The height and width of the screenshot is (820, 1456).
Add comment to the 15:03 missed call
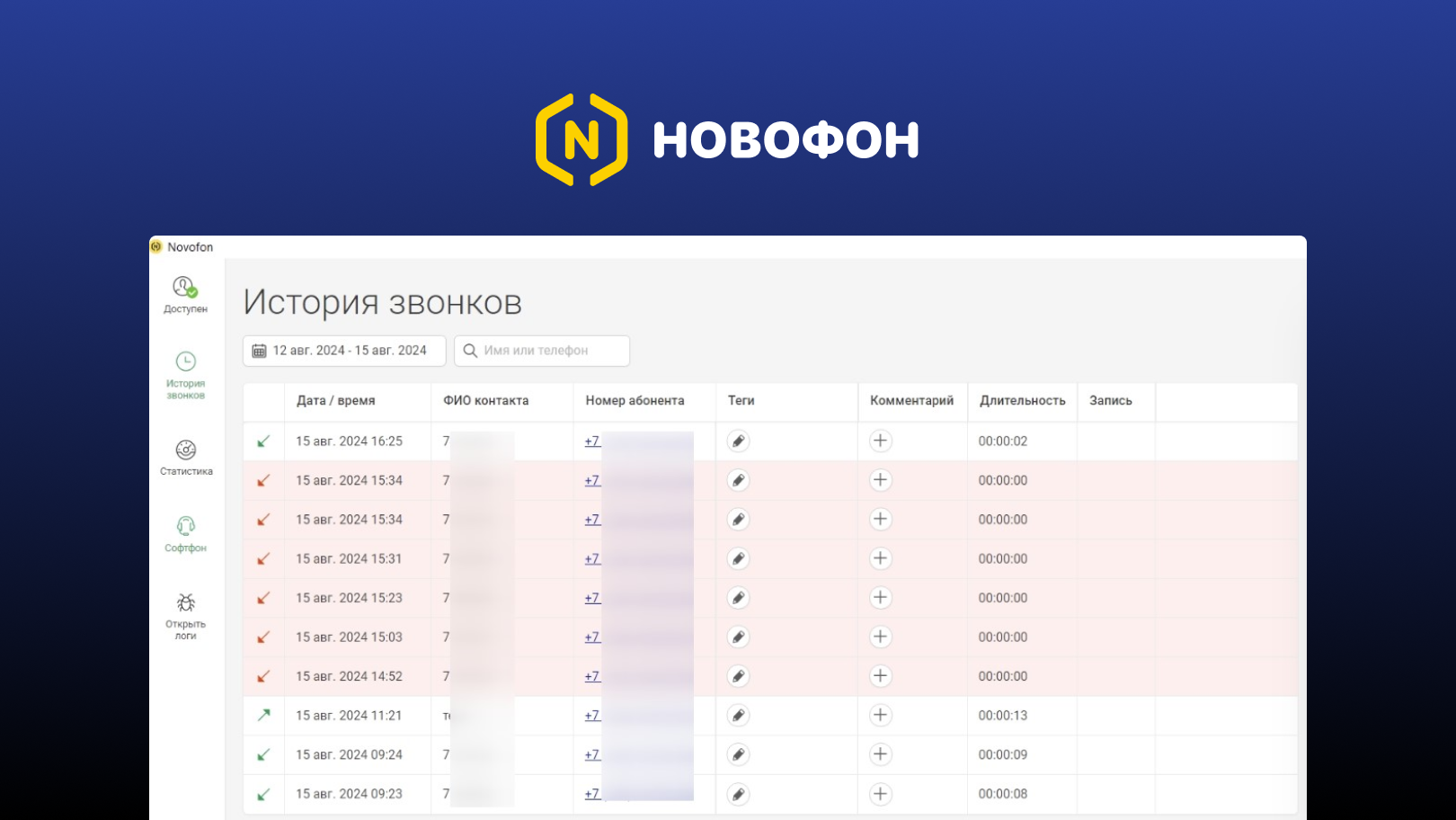click(x=879, y=637)
